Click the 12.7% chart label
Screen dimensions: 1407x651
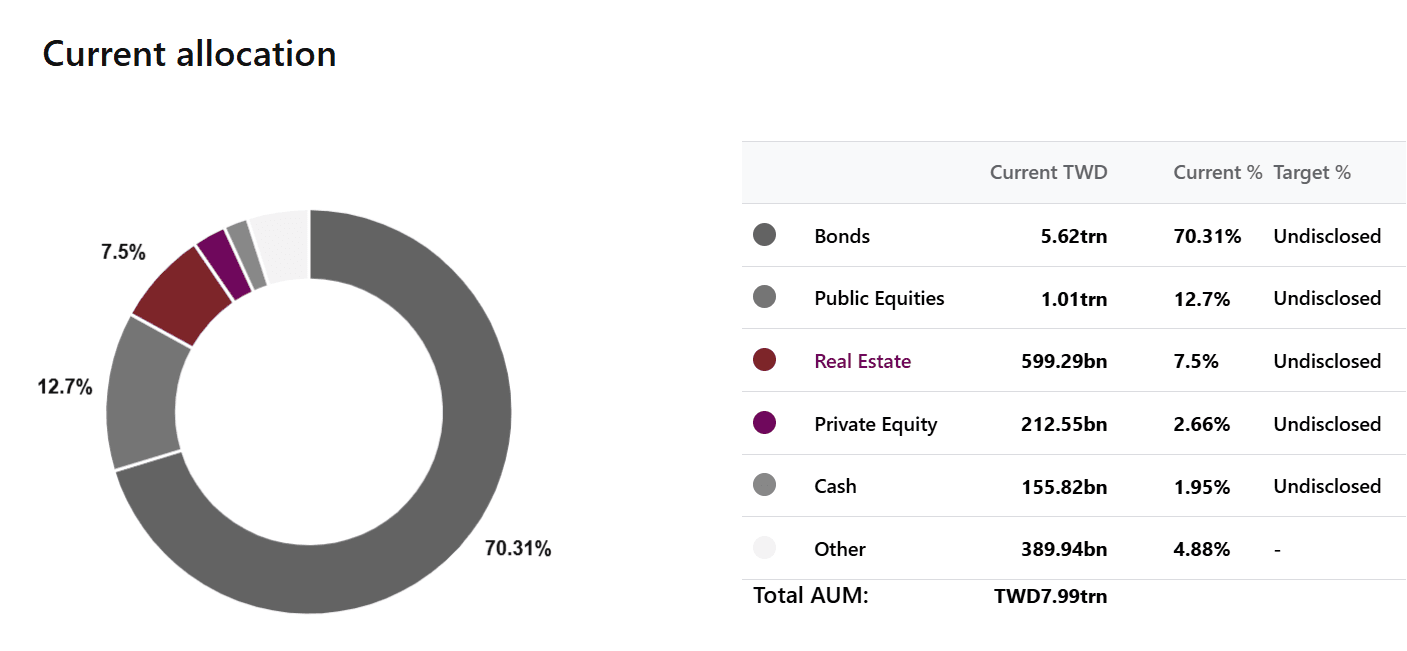click(65, 387)
